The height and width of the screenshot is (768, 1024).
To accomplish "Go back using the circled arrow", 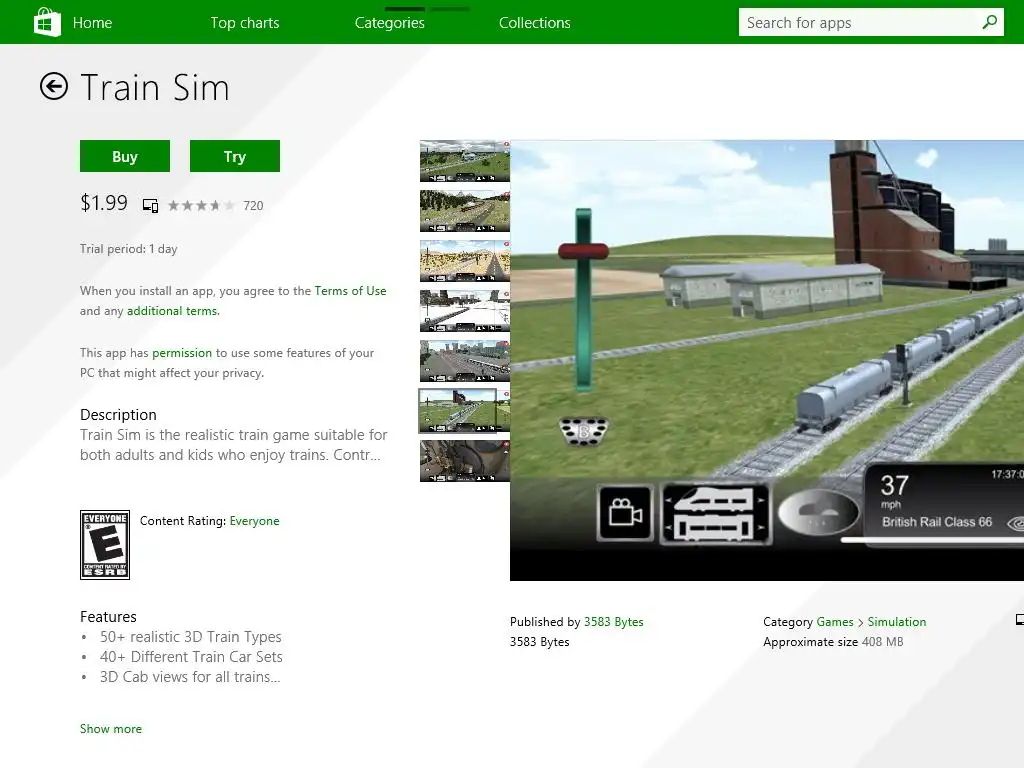I will click(54, 86).
